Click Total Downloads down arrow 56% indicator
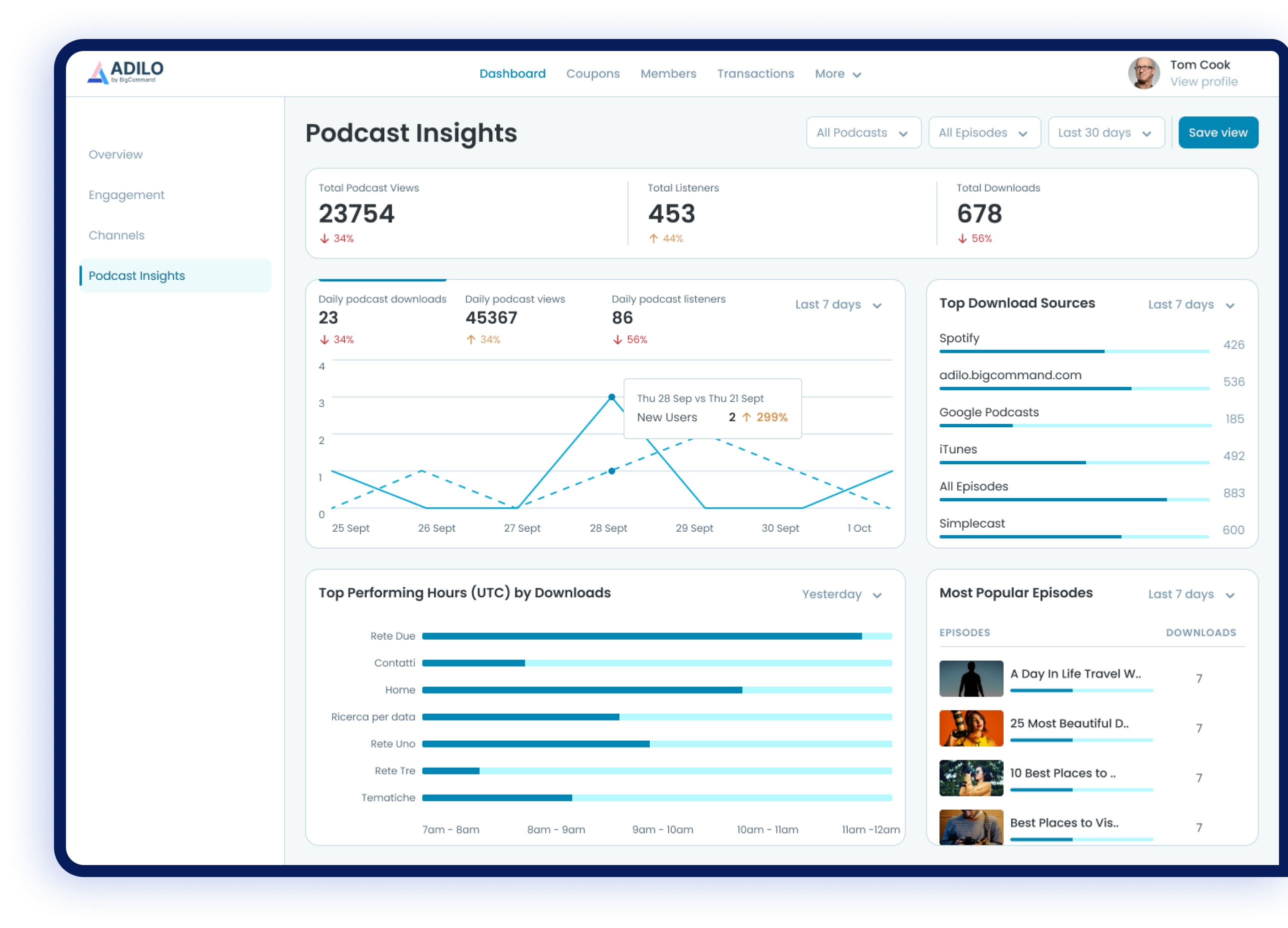This screenshot has width=1288, height=928. 975,238
